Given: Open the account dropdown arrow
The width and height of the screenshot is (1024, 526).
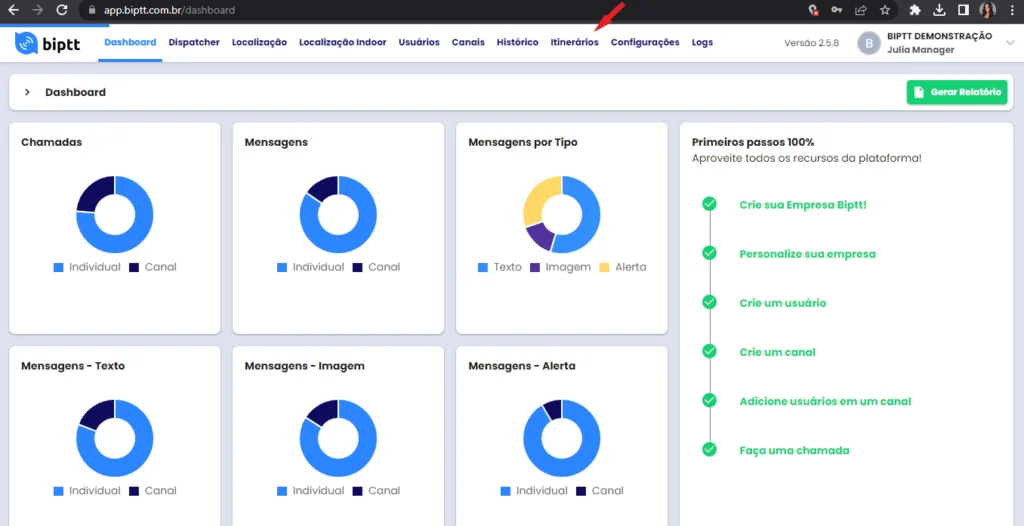Looking at the screenshot, I should [1010, 42].
